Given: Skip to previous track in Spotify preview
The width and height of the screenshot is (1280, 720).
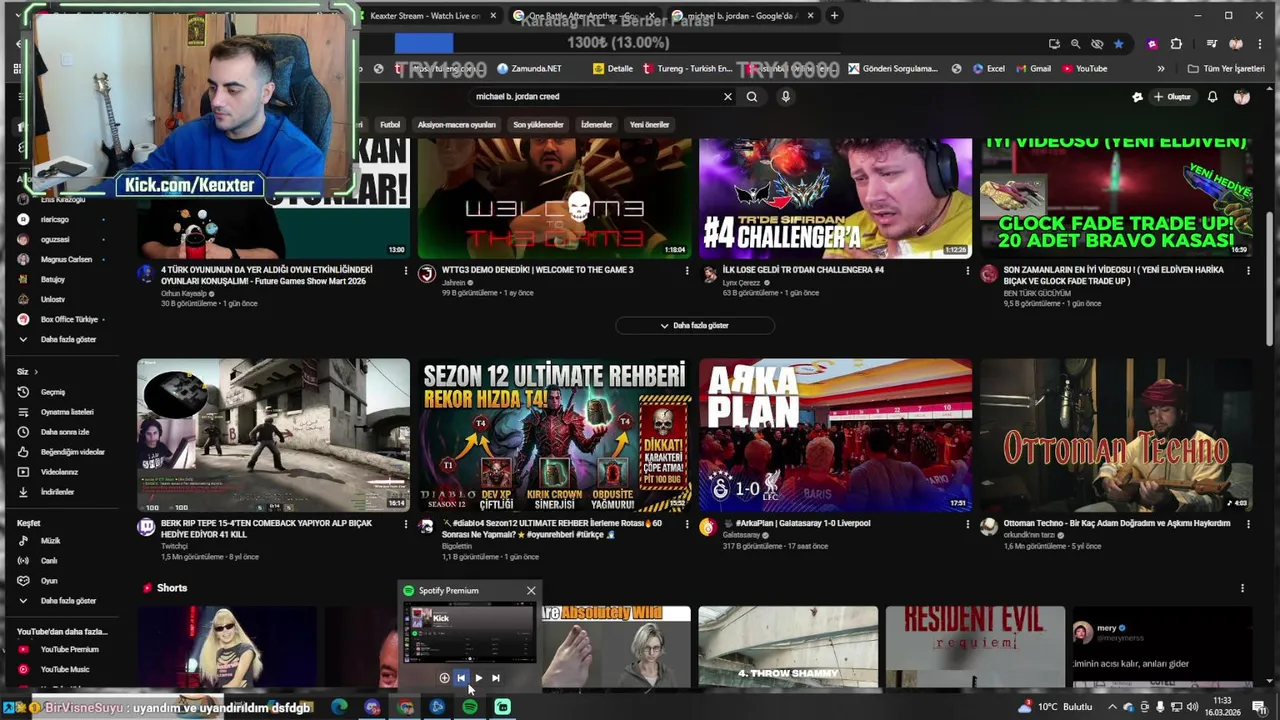Looking at the screenshot, I should [461, 678].
